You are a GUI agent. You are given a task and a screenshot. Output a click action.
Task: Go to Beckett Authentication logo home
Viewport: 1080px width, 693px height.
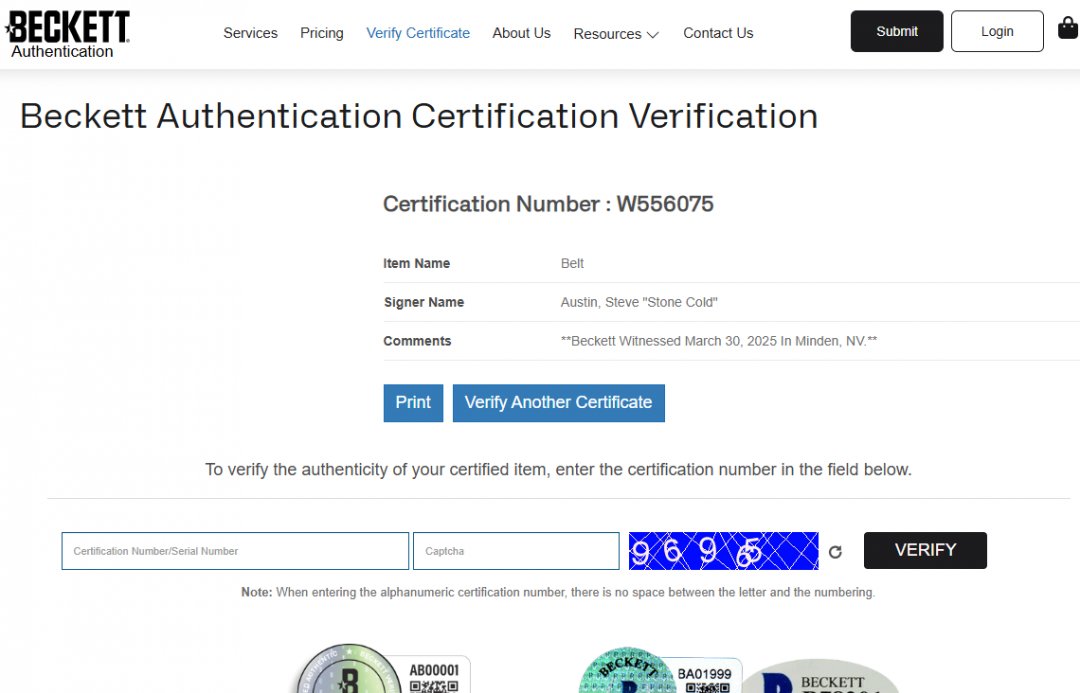(x=67, y=34)
